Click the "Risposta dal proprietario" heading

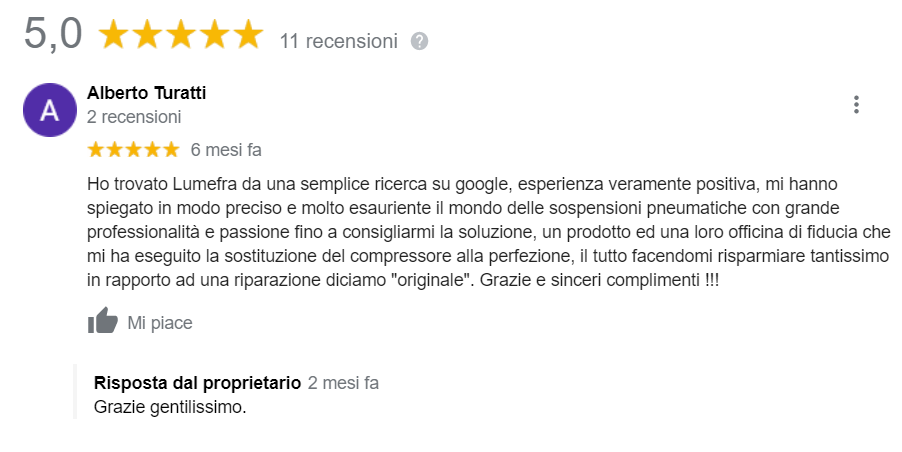pyautogui.click(x=197, y=383)
